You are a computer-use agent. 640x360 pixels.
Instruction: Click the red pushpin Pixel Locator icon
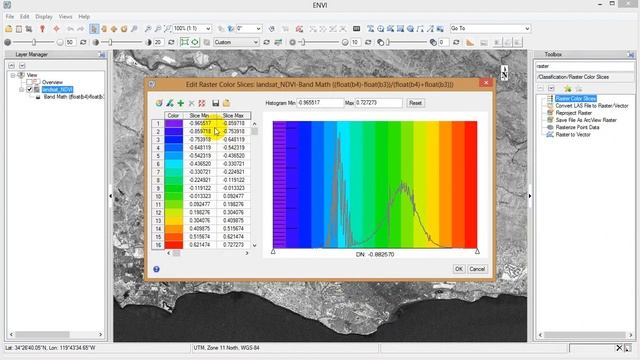42,29
